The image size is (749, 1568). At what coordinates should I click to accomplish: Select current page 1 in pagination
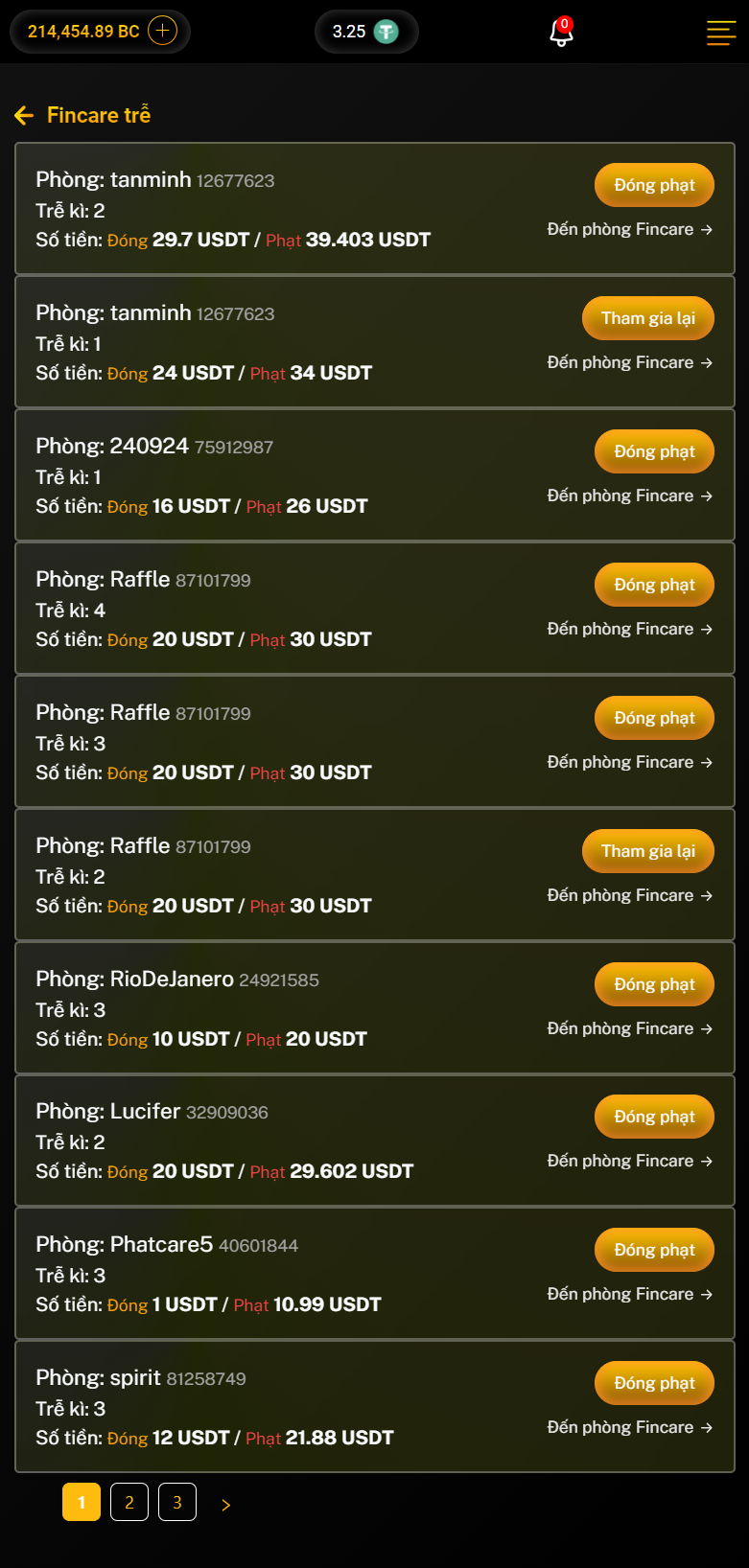pos(82,1502)
